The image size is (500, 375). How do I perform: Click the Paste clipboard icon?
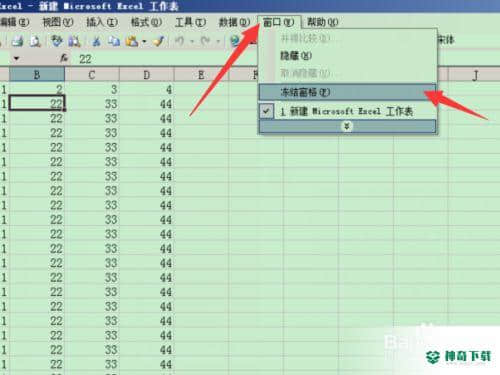click(132, 41)
